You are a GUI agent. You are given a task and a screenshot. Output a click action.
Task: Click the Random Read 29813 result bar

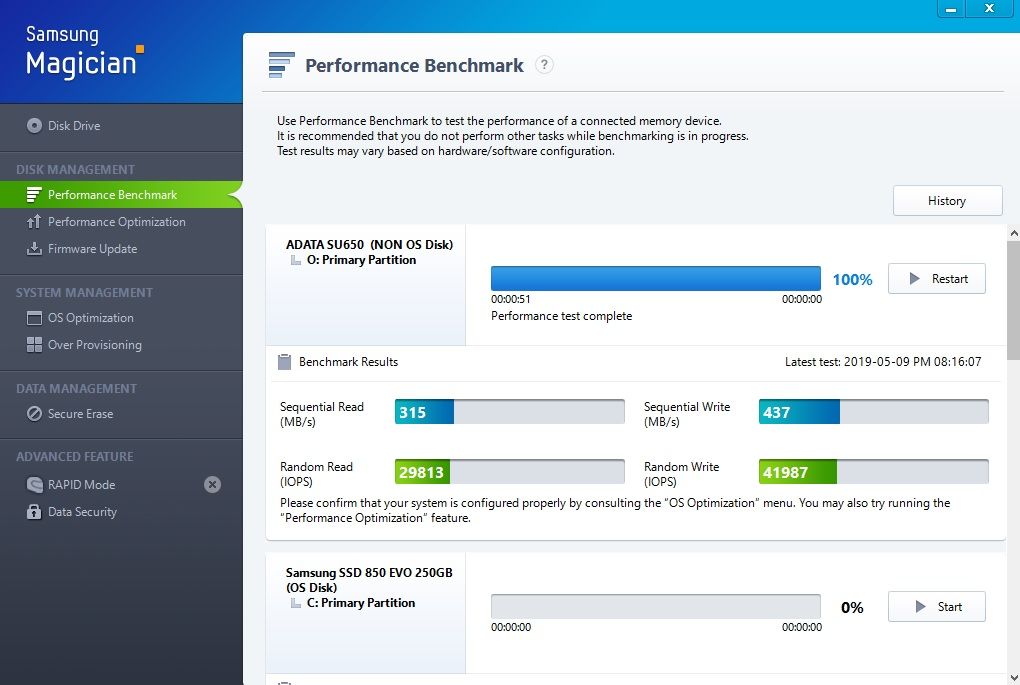(509, 472)
